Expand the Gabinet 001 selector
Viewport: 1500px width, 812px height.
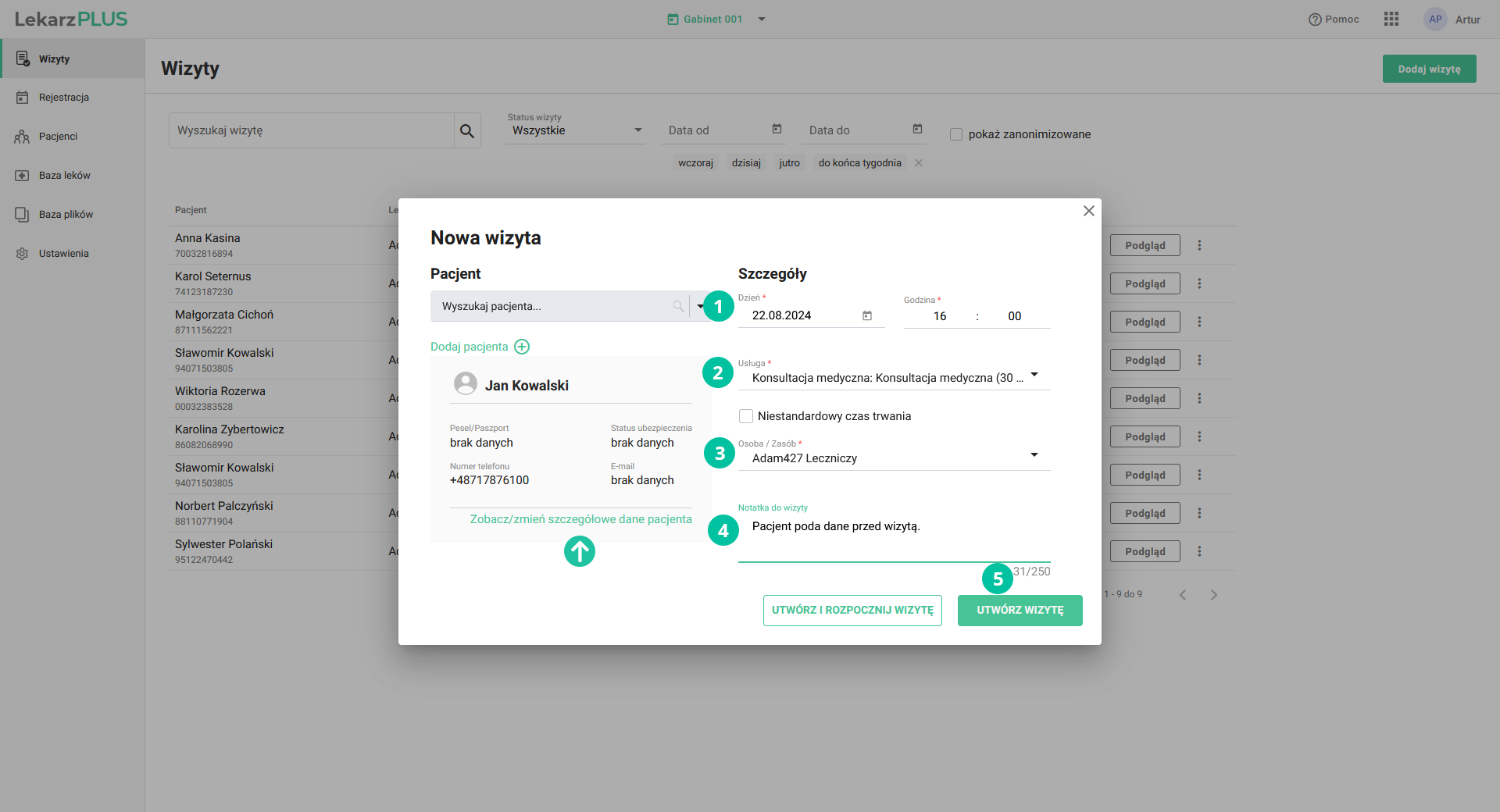761,20
